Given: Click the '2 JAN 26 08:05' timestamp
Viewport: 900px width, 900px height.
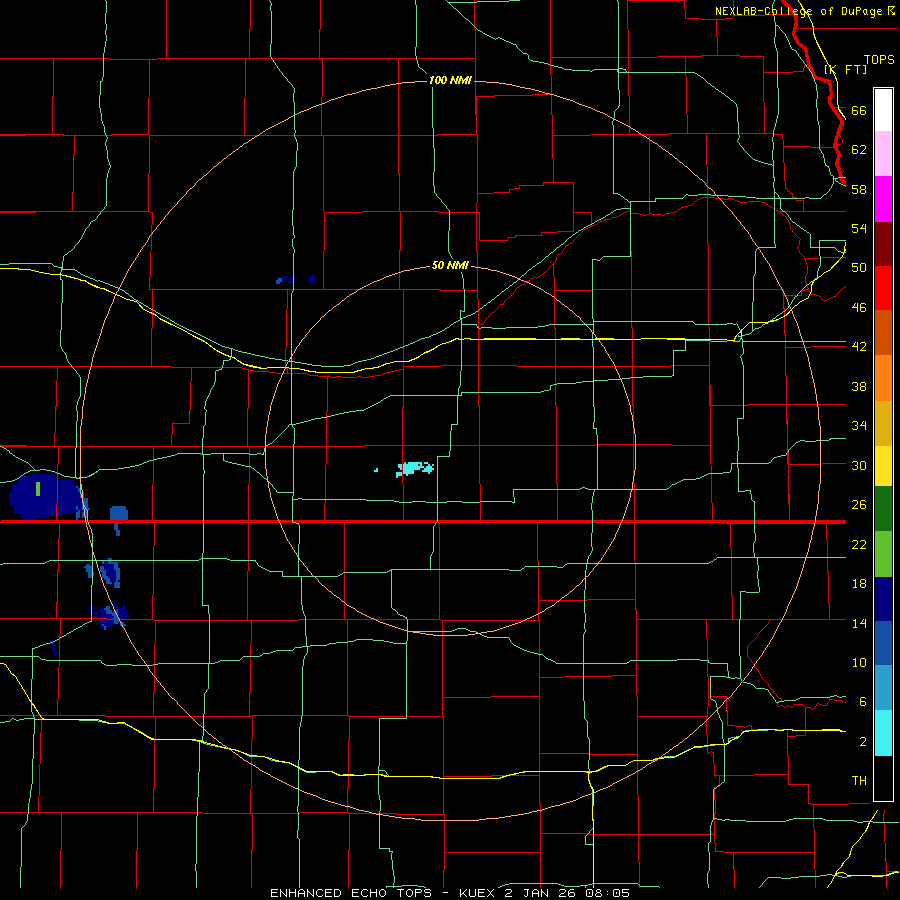Looking at the screenshot, I should [567, 893].
